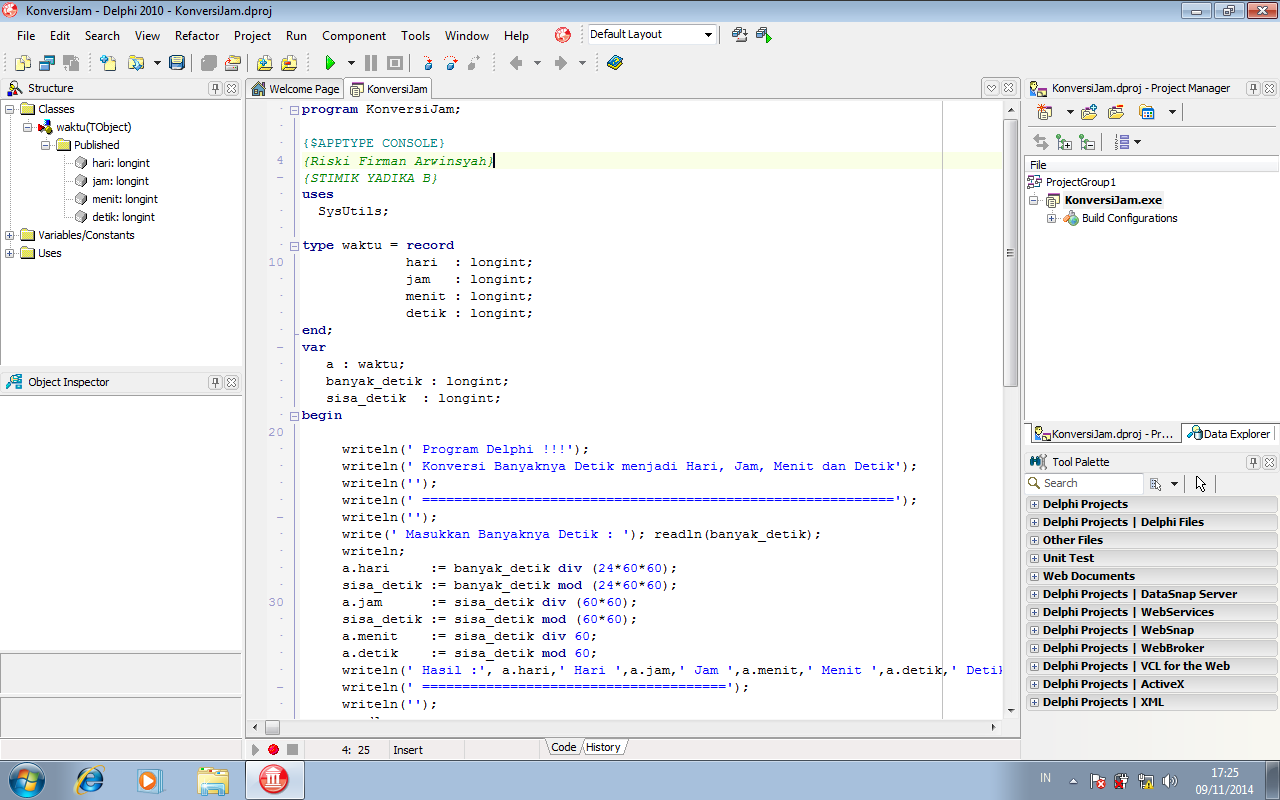Expand all nodes in Project Manager toolbar
The width and height of the screenshot is (1280, 800).
click(1064, 142)
